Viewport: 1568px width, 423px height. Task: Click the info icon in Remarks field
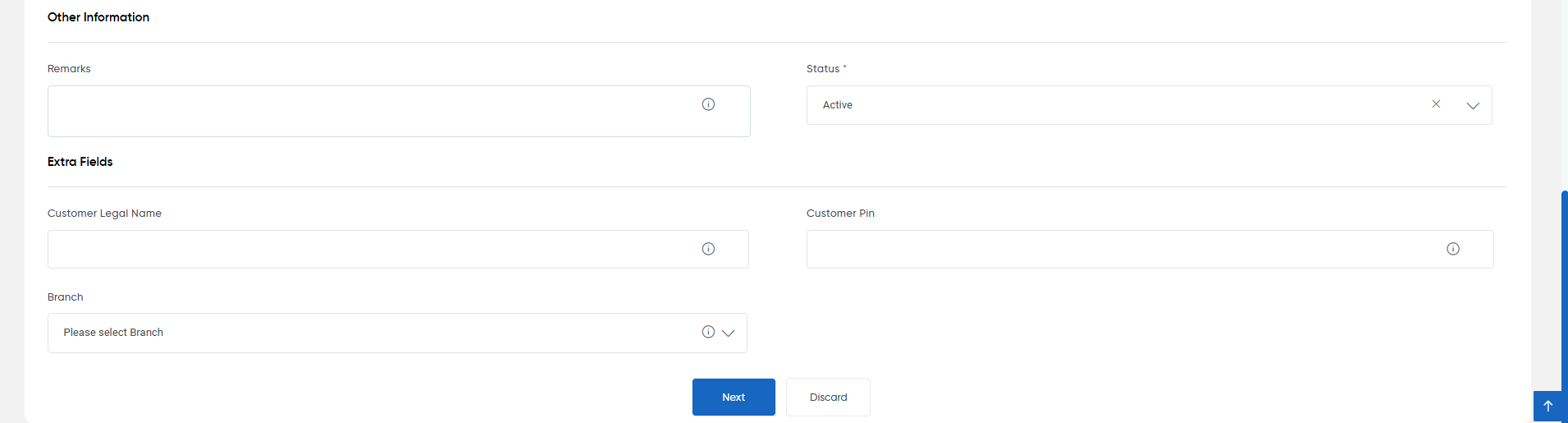(x=708, y=104)
